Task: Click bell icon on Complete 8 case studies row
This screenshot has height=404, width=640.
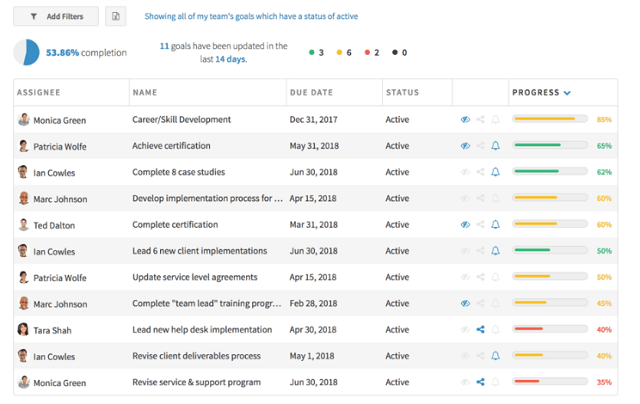Action: (x=496, y=172)
